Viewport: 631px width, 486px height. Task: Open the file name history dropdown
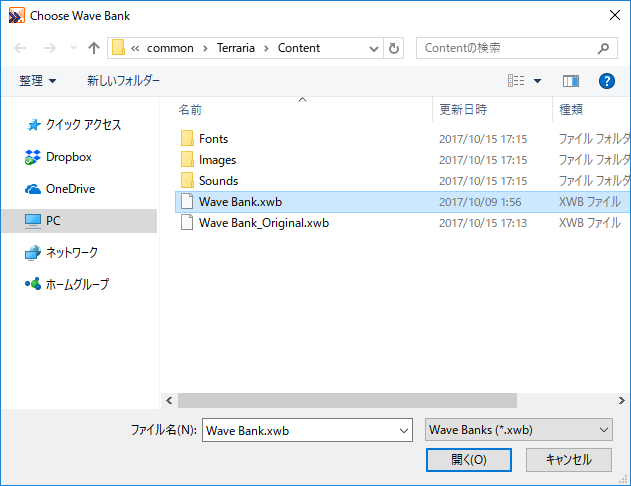click(x=404, y=431)
